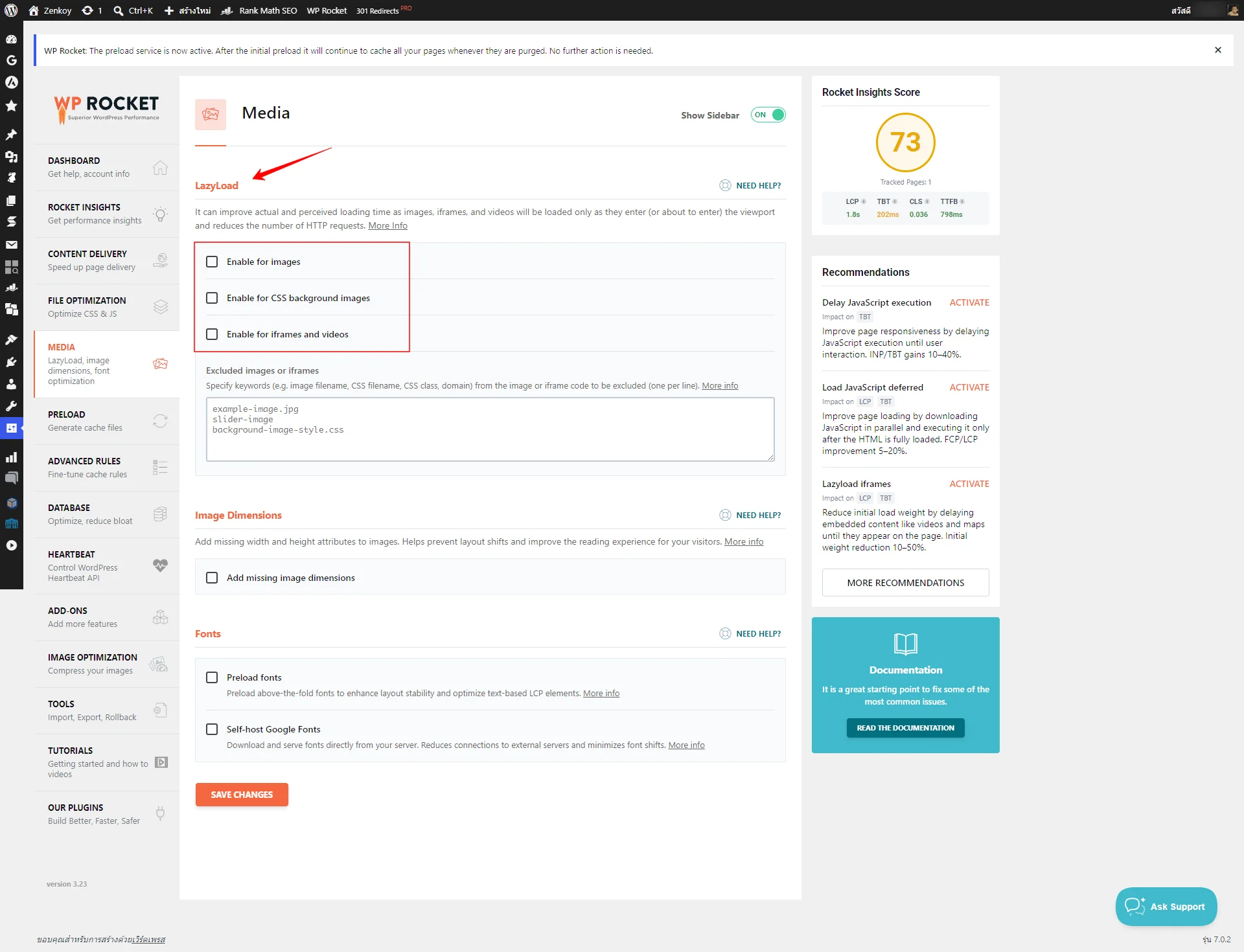Activate Lazyload iframes recommendation
Viewport: 1244px width, 952px height.
click(969, 484)
